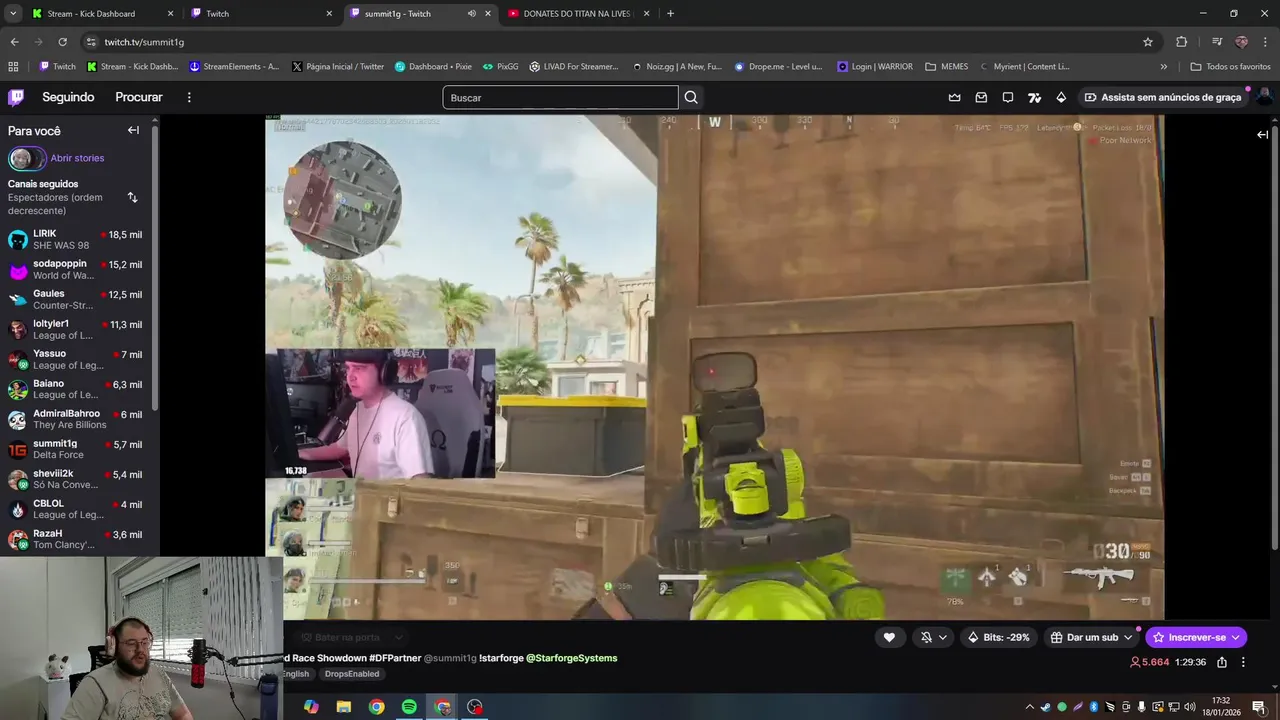Click the Buscar search field

tap(560, 97)
